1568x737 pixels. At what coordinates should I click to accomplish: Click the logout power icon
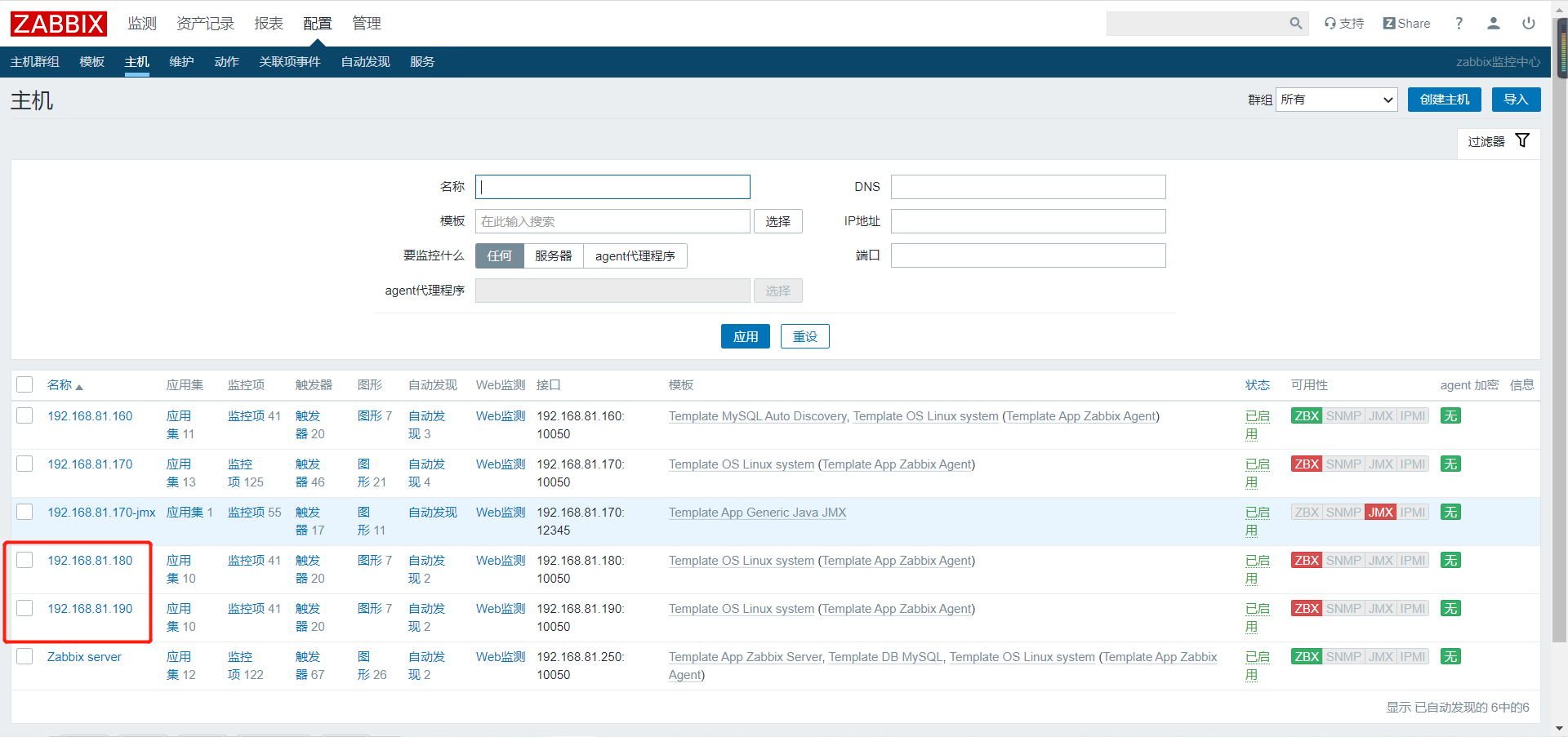(1529, 24)
